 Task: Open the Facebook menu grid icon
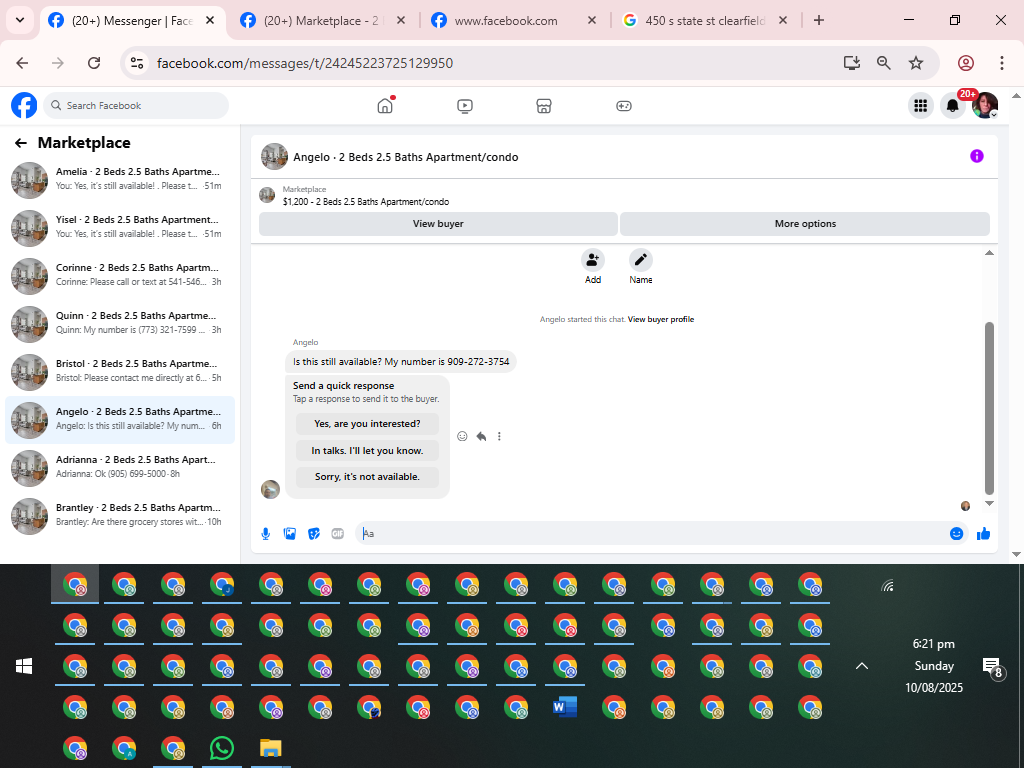pyautogui.click(x=921, y=105)
